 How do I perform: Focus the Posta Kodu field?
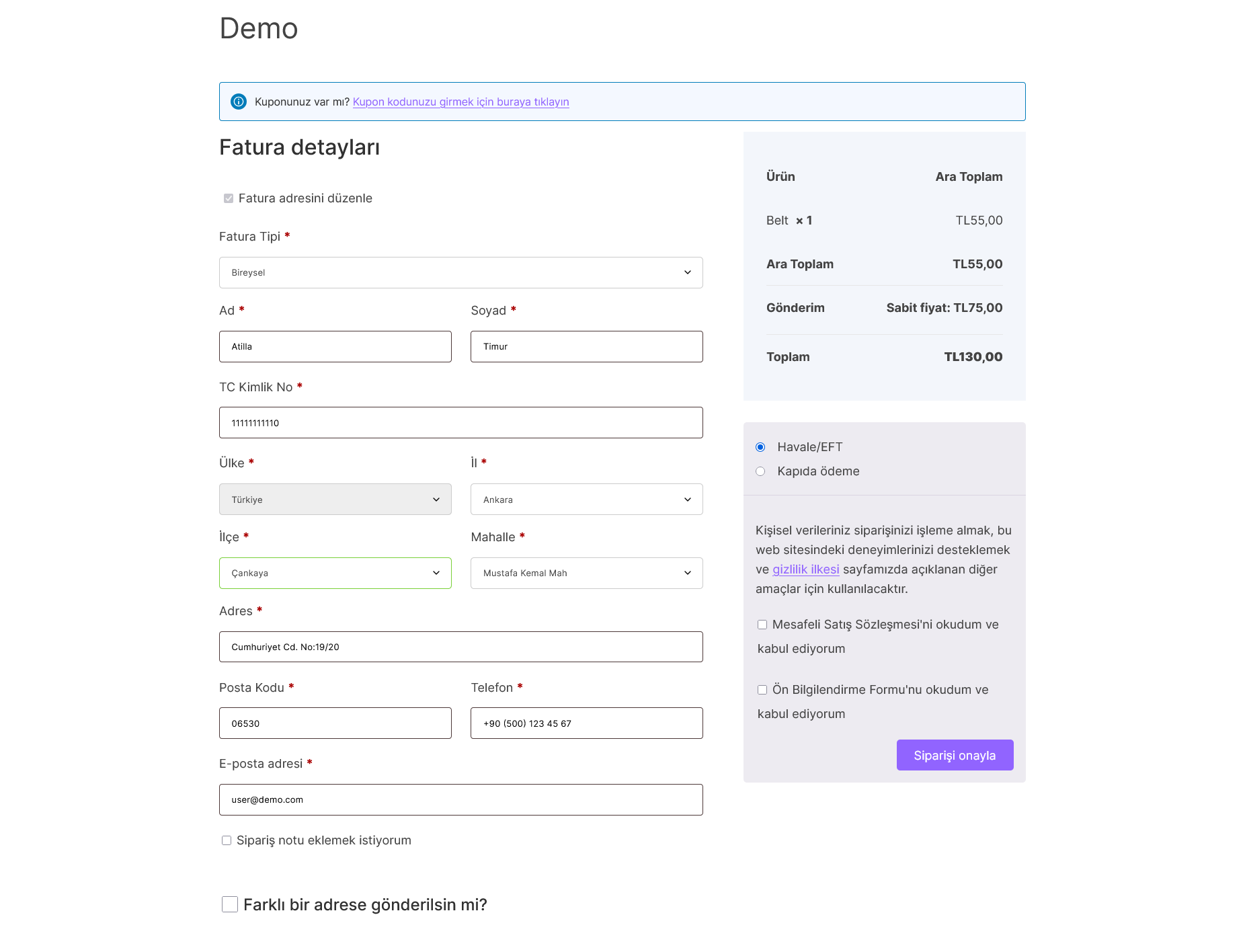(x=335, y=723)
